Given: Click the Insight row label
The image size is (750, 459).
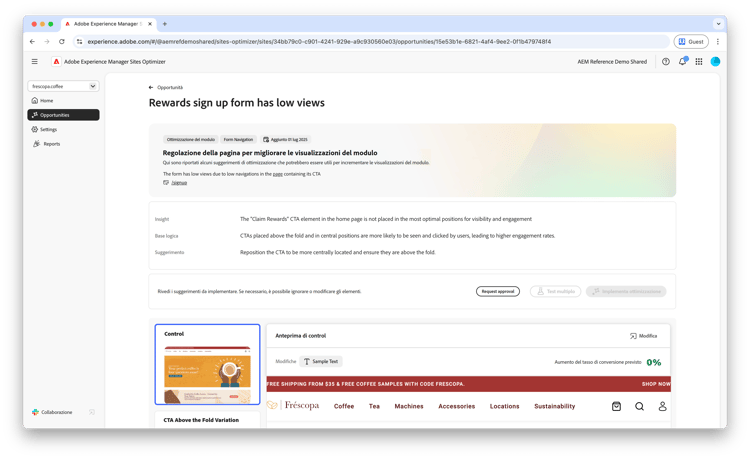Looking at the screenshot, I should click(x=162, y=219).
